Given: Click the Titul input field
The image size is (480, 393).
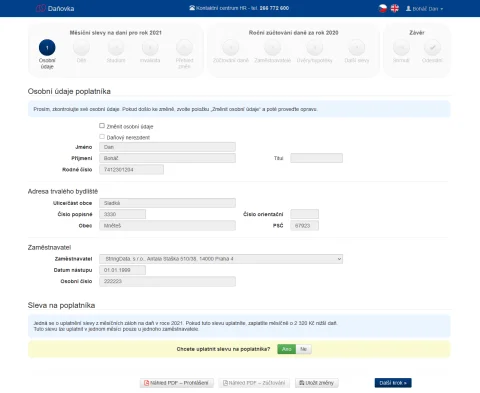Looking at the screenshot, I should pos(316,158).
